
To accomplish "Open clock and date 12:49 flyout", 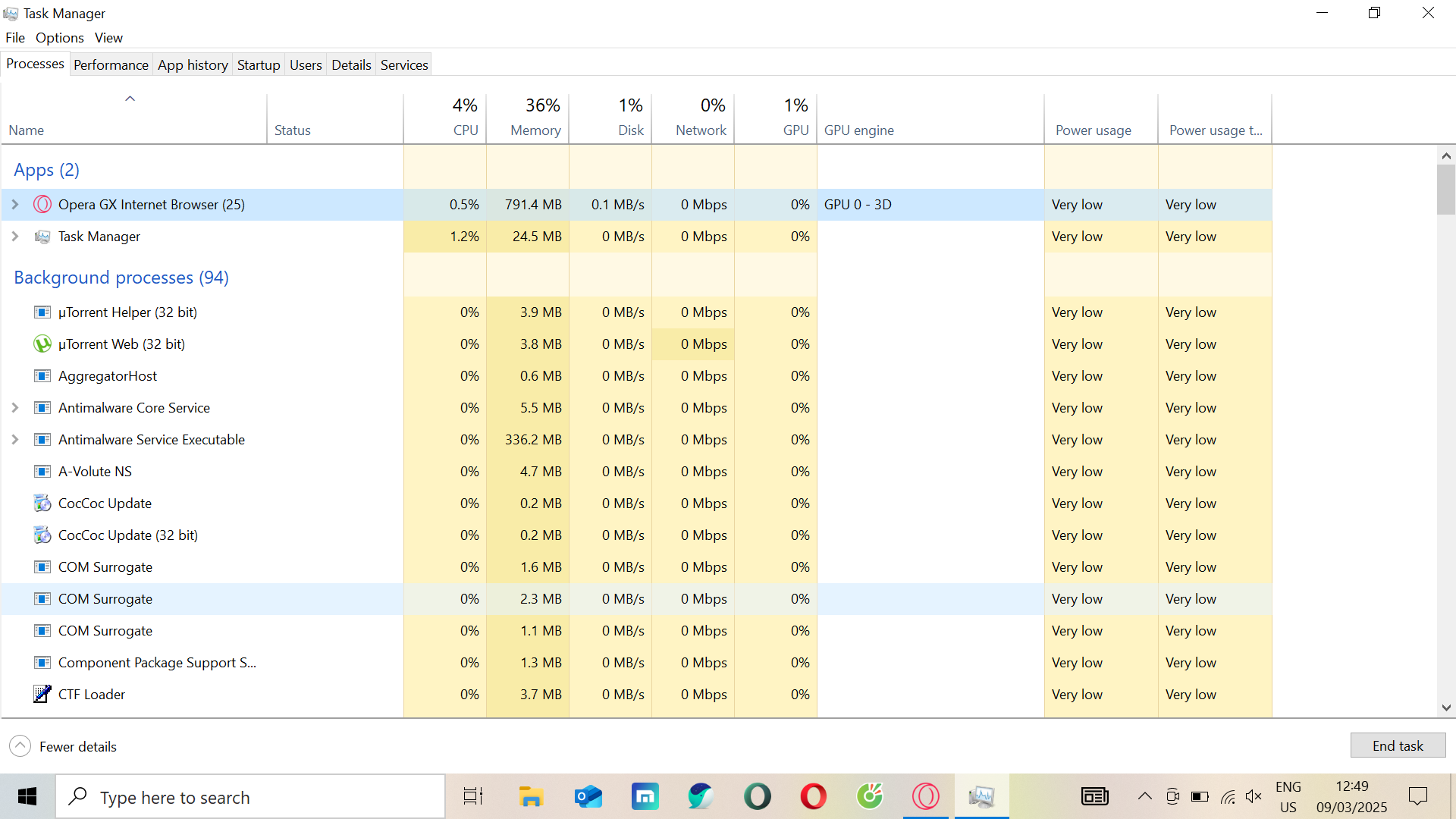I will pyautogui.click(x=1352, y=797).
